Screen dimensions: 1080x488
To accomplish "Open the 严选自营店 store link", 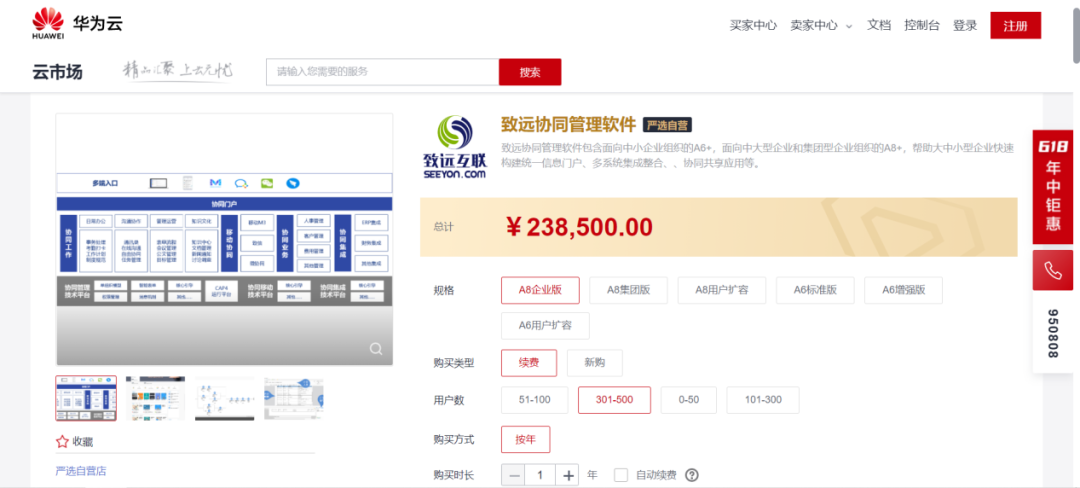I will [81, 471].
